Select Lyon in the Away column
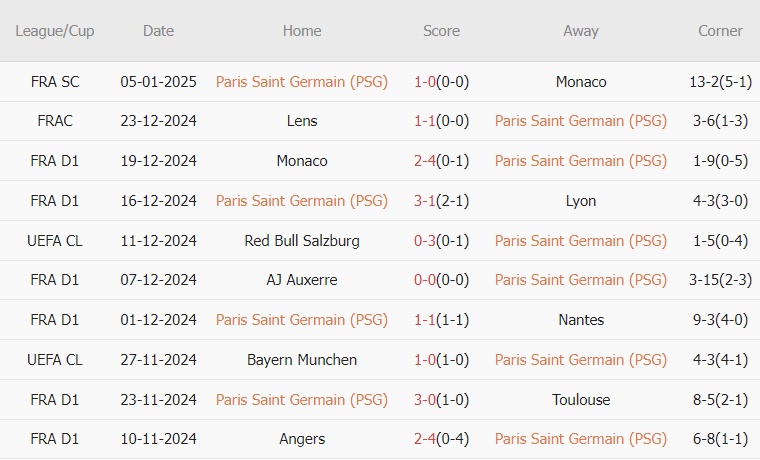Image resolution: width=760 pixels, height=460 pixels. click(x=581, y=201)
